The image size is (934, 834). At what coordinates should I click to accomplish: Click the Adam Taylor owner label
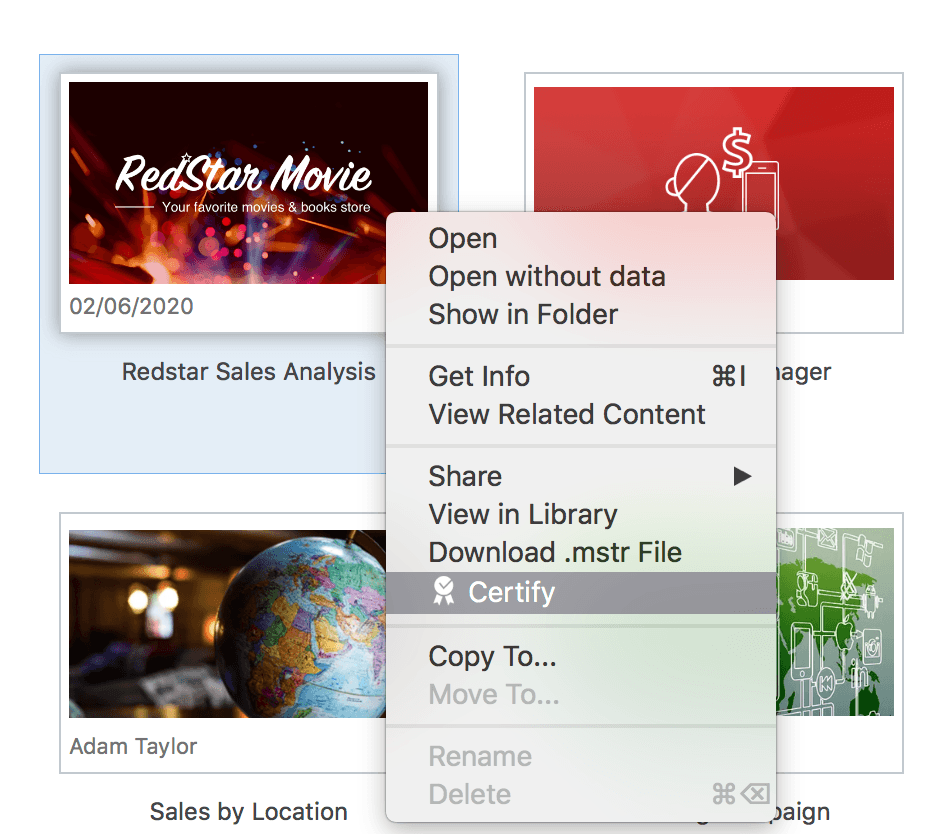133,746
